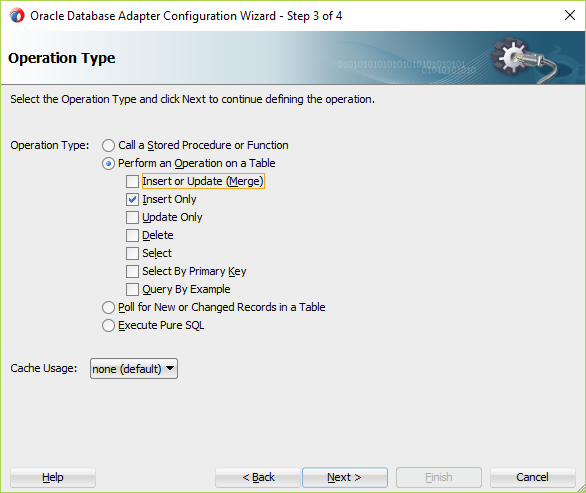Click the Help button
The width and height of the screenshot is (586, 493).
[53, 477]
